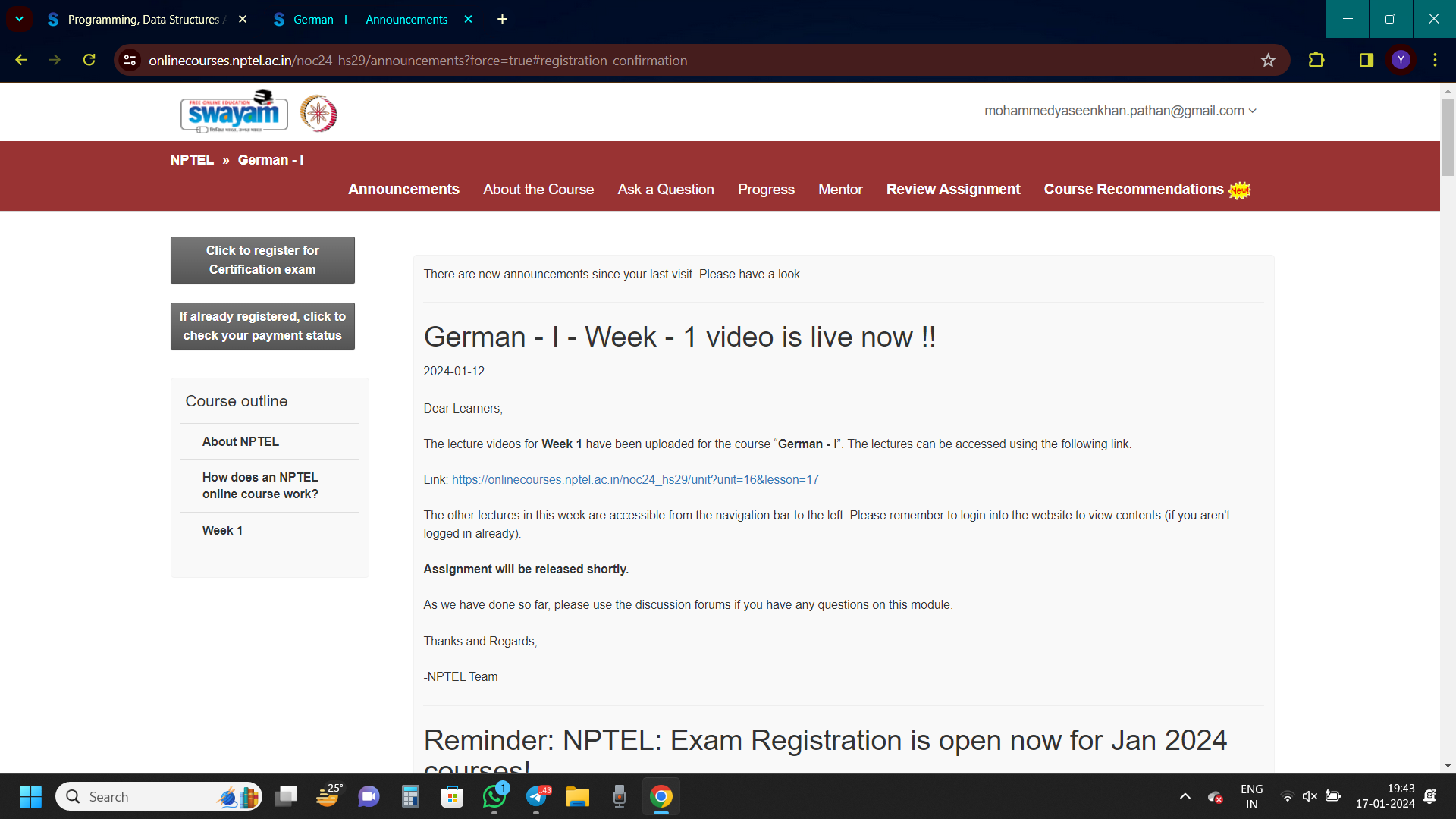
Task: Open Calculator from the taskbar
Action: click(410, 796)
